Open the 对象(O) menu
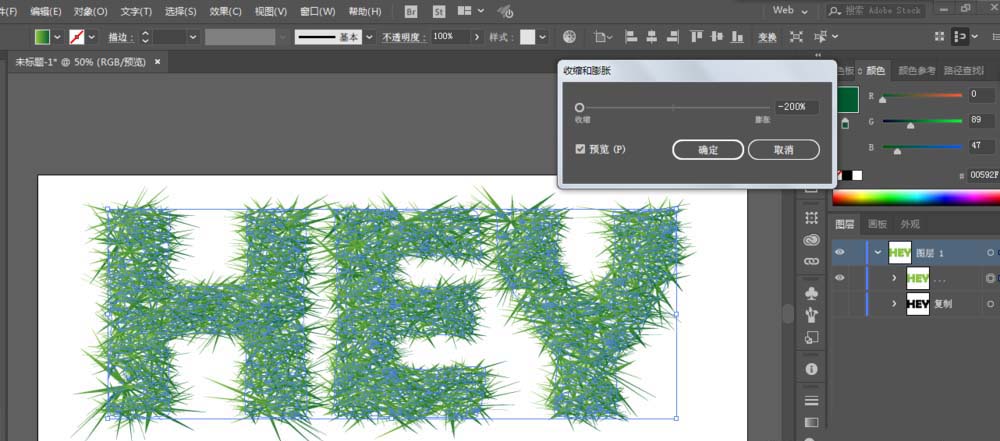 (x=91, y=11)
